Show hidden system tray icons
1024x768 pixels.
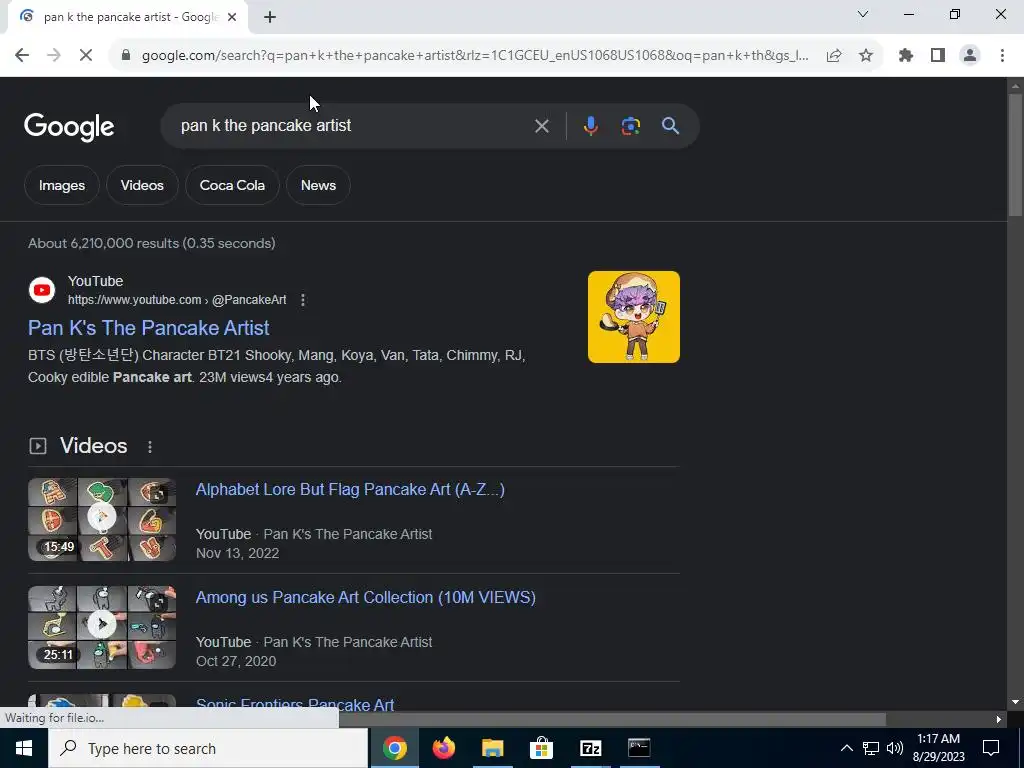click(x=846, y=748)
